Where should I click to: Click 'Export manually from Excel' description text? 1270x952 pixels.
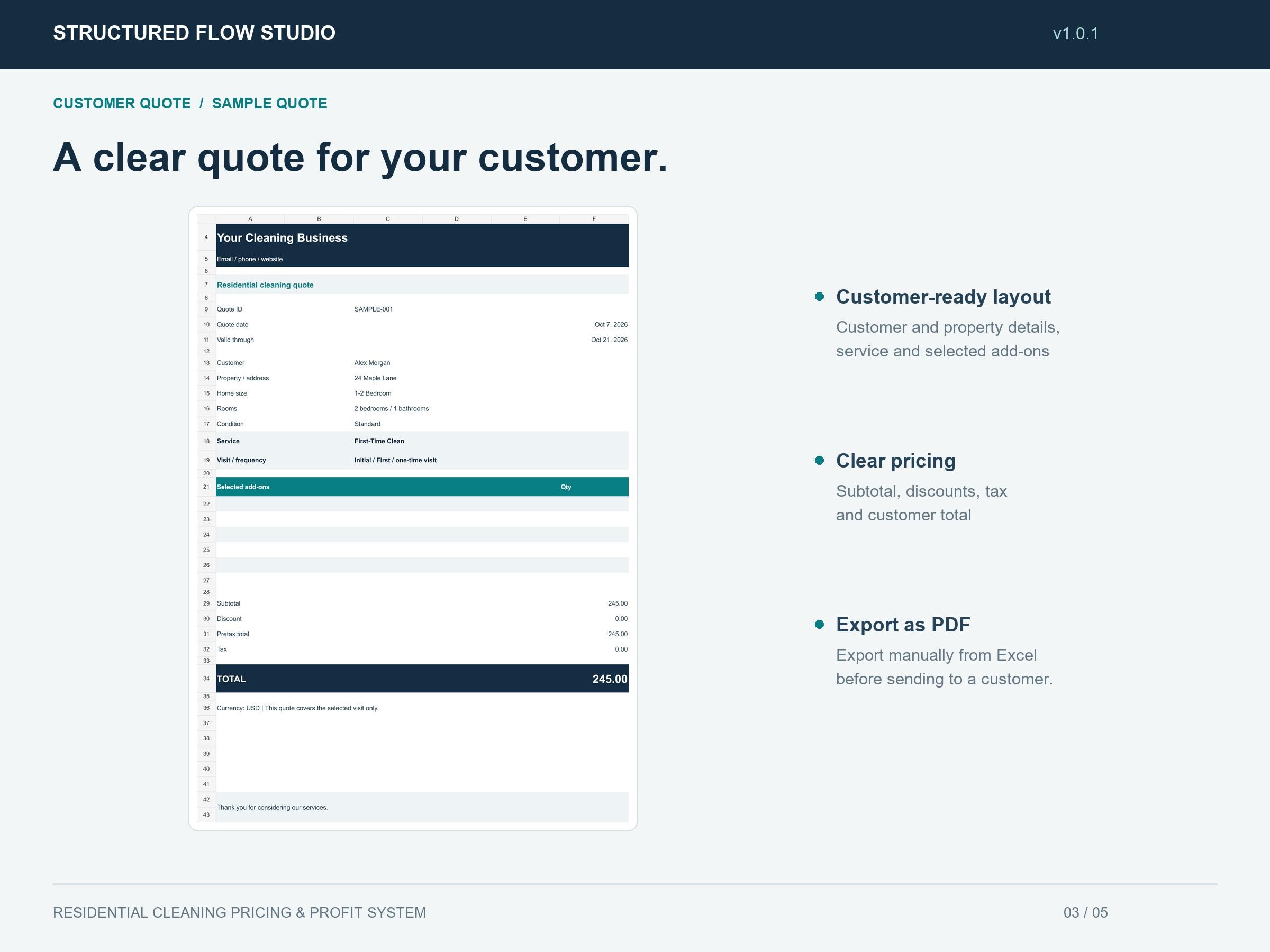pos(937,655)
